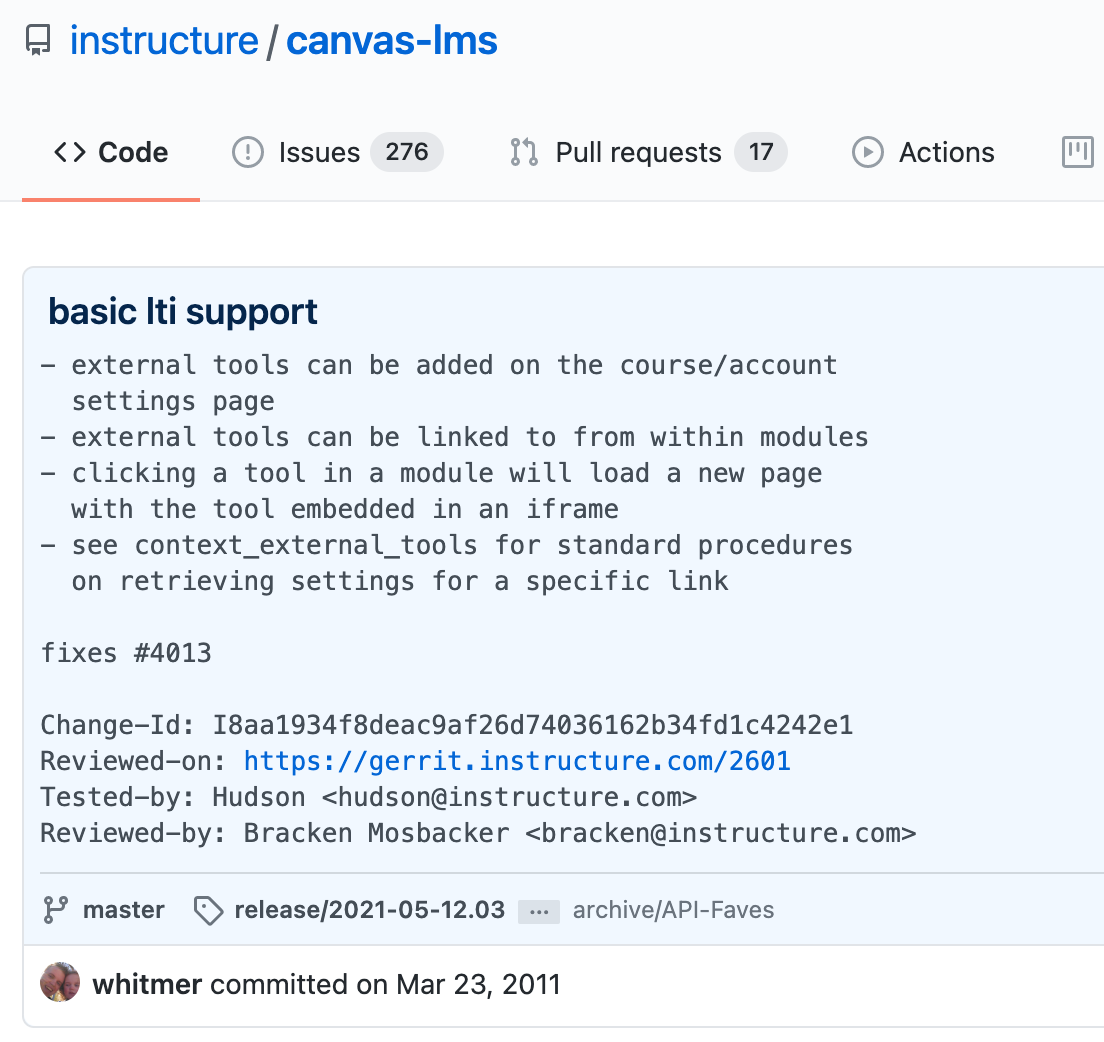The height and width of the screenshot is (1042, 1104).
Task: Open the instructure organization link
Action: click(x=164, y=40)
